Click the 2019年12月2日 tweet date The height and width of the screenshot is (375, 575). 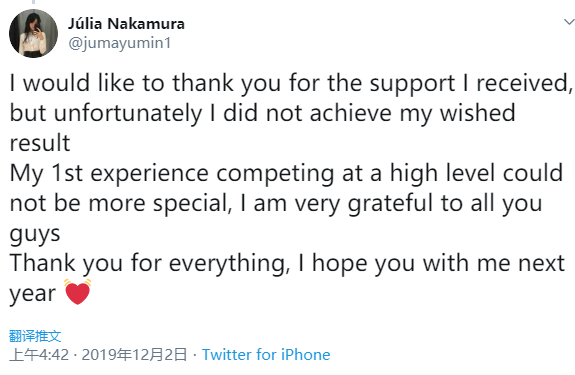pyautogui.click(x=134, y=354)
